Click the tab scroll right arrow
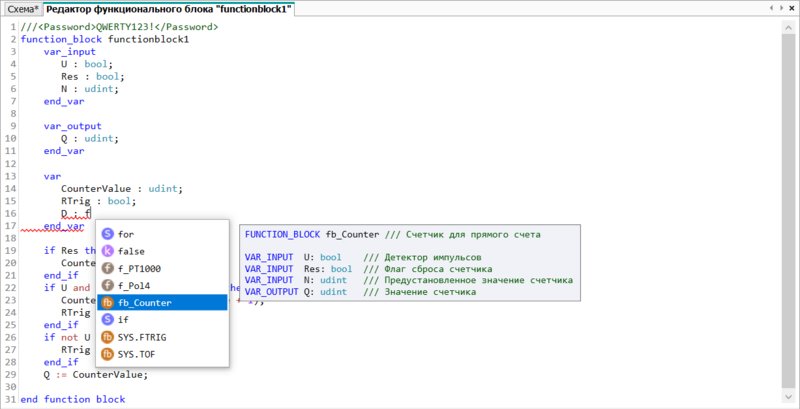Screen dimensions: 800x409 pos(781,8)
